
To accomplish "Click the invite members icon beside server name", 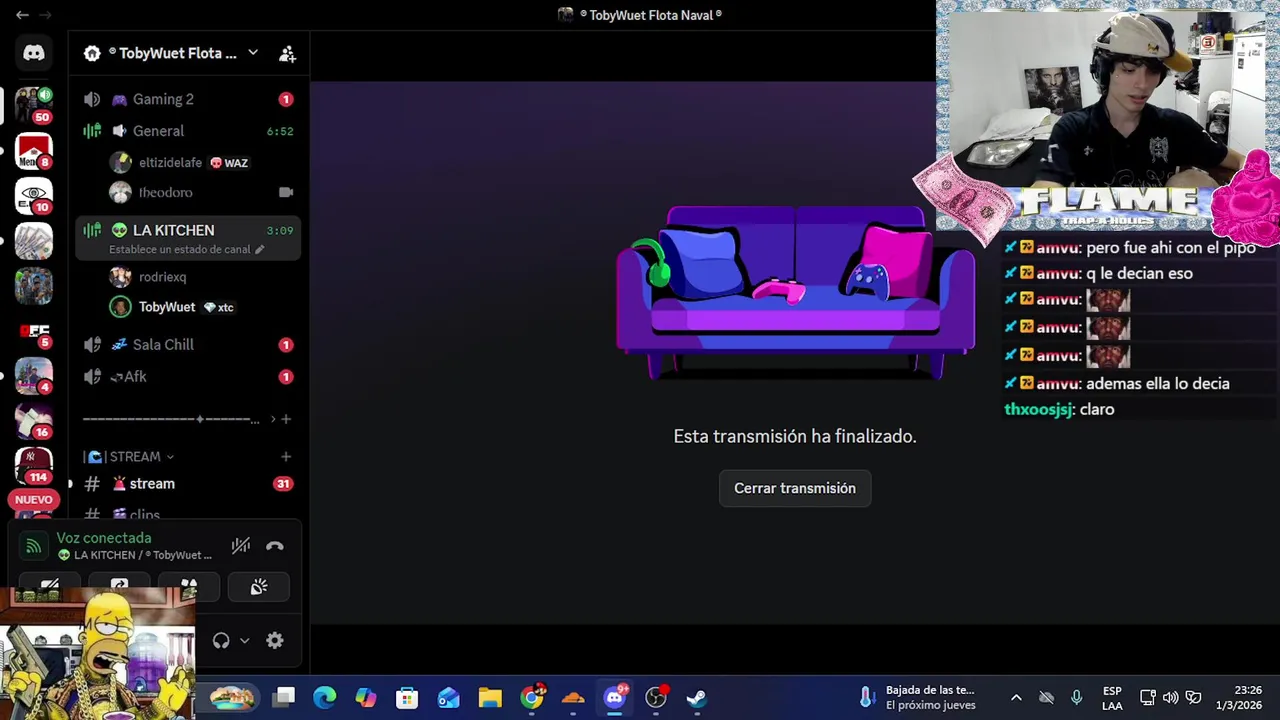I will tap(287, 54).
